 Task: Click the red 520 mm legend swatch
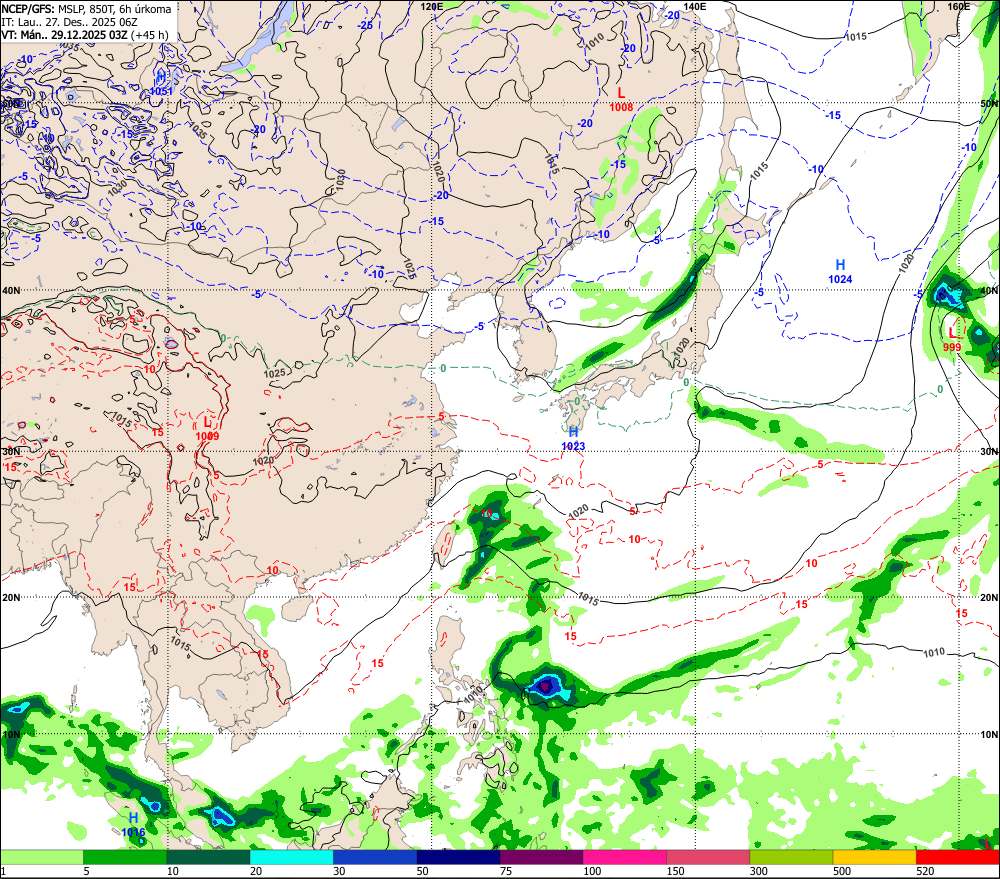coord(958,857)
